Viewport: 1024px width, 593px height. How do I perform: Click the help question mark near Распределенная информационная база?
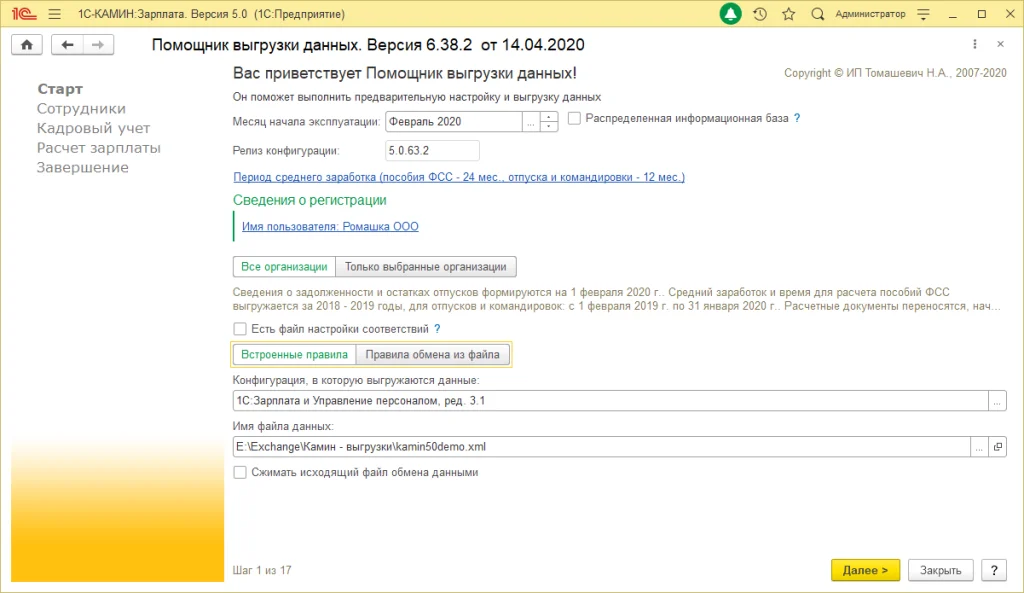point(797,118)
